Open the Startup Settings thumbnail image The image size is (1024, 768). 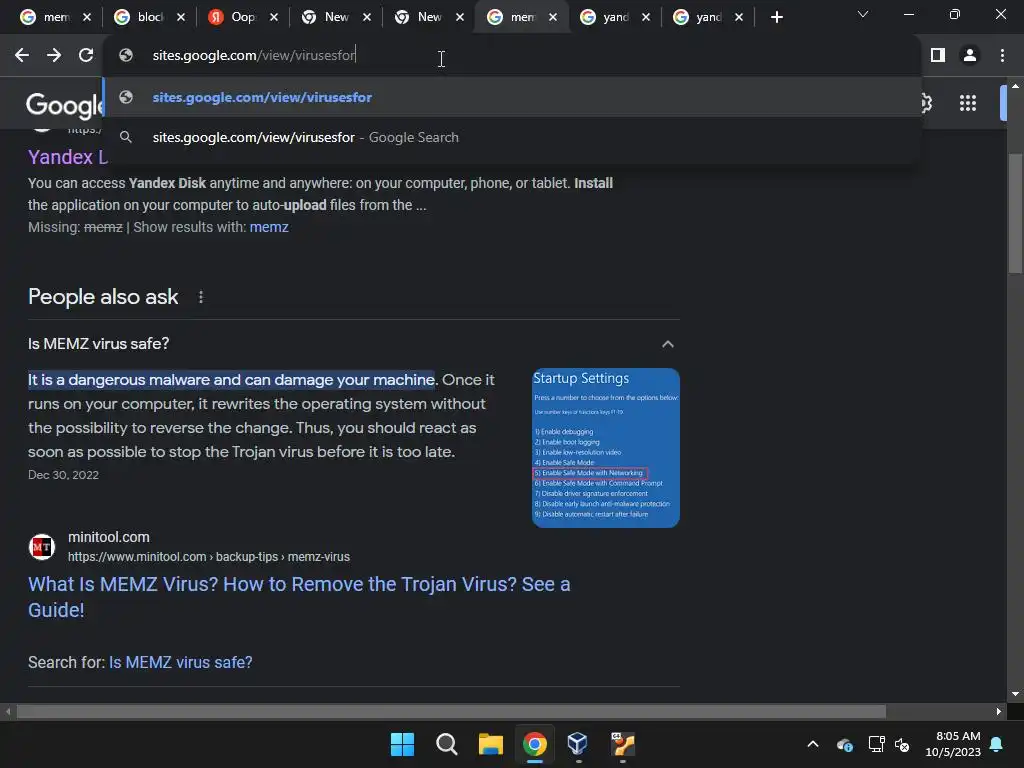[606, 448]
